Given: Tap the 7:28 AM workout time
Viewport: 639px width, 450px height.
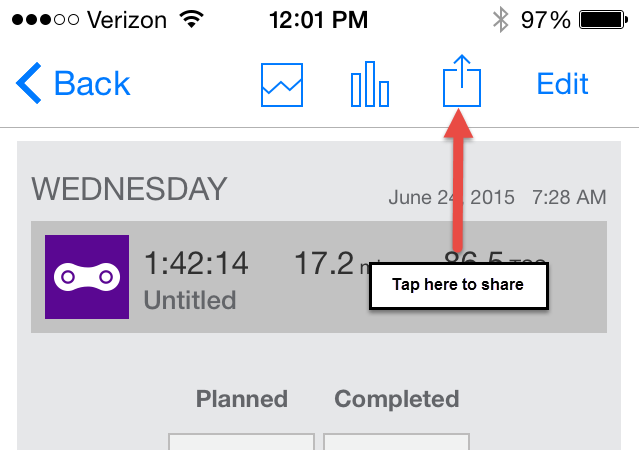Looking at the screenshot, I should pos(569,197).
